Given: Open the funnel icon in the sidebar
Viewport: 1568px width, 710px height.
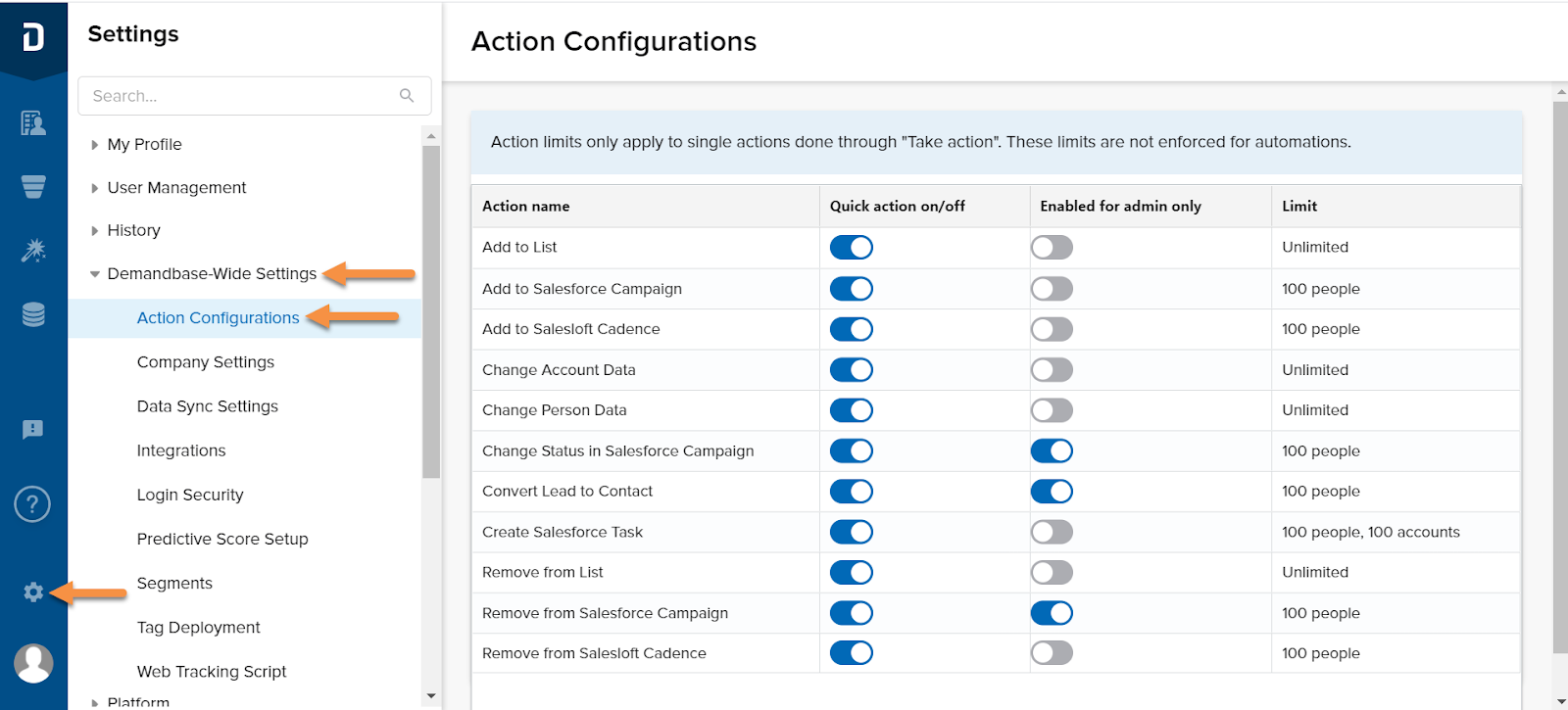Looking at the screenshot, I should 33,187.
